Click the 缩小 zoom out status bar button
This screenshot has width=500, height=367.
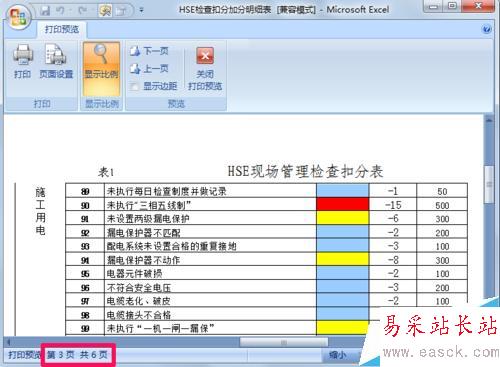337,355
